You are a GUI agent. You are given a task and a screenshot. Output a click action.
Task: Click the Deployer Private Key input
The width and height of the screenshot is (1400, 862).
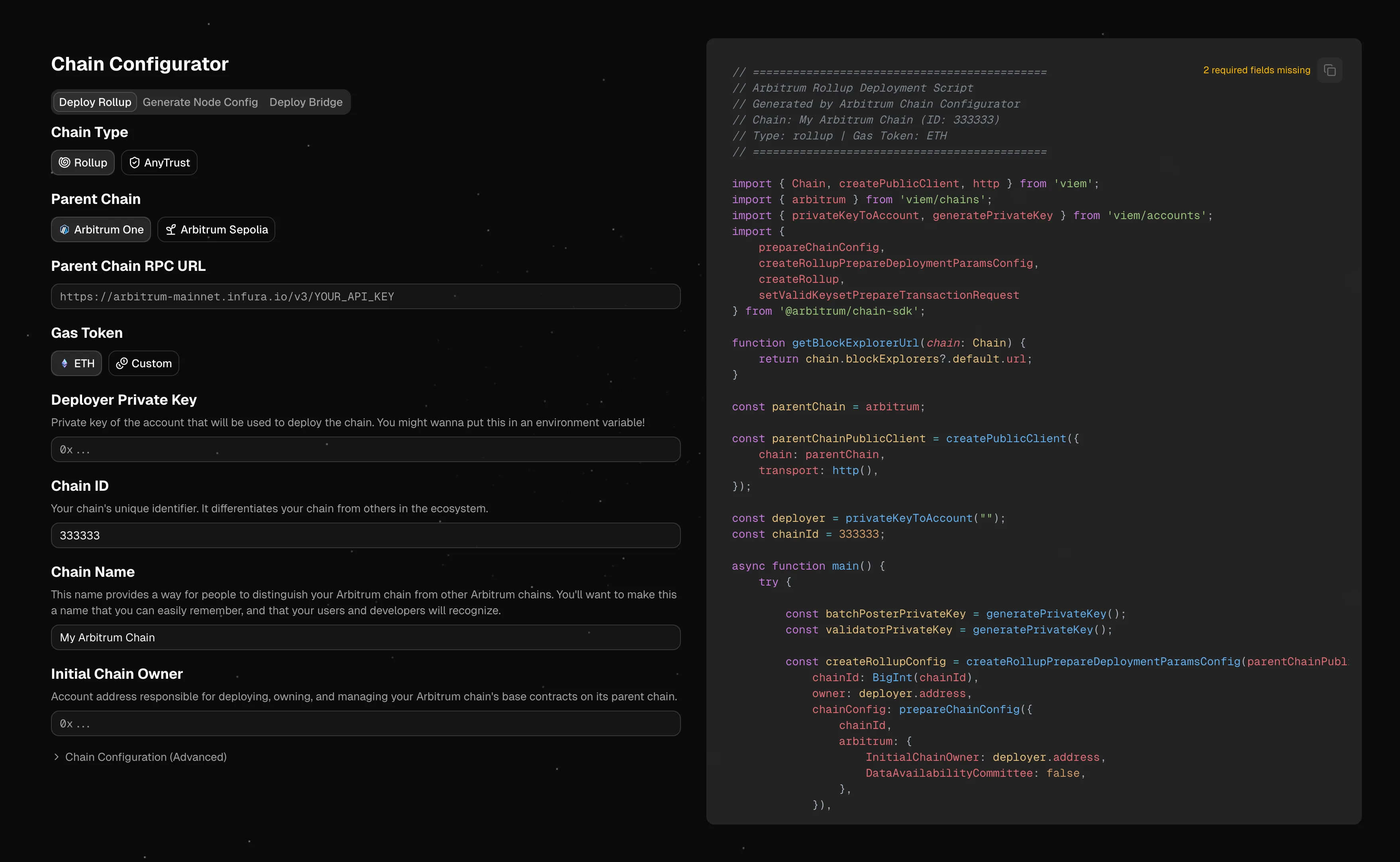point(365,449)
